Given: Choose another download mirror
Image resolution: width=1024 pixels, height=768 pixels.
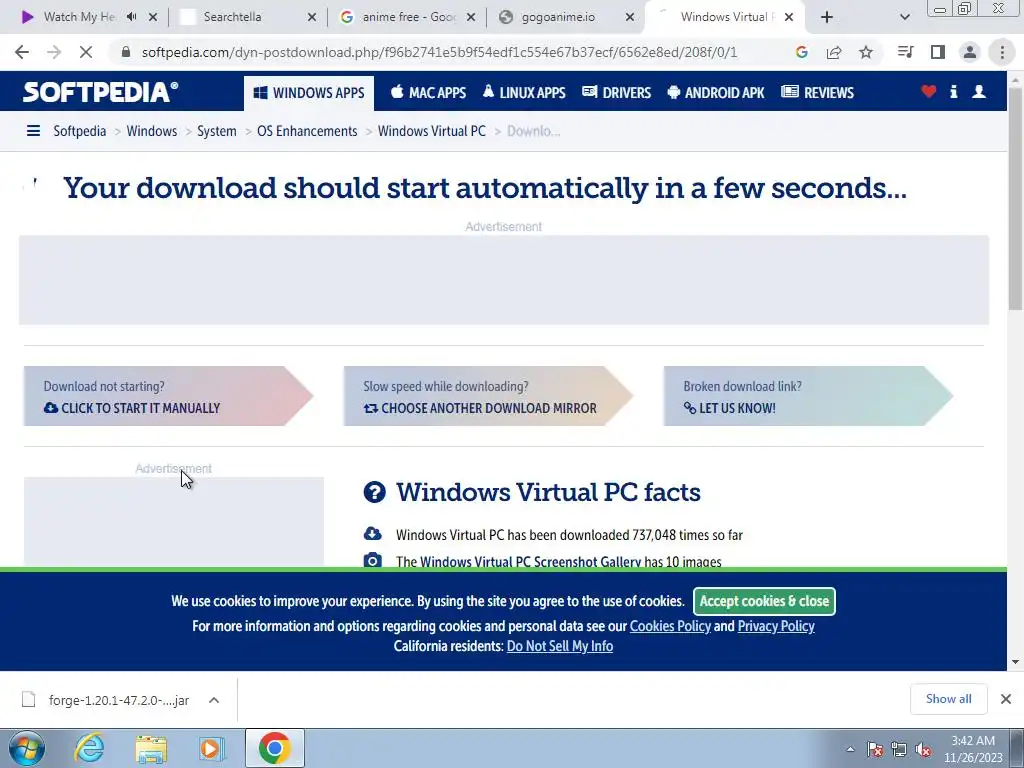Looking at the screenshot, I should tap(480, 408).
